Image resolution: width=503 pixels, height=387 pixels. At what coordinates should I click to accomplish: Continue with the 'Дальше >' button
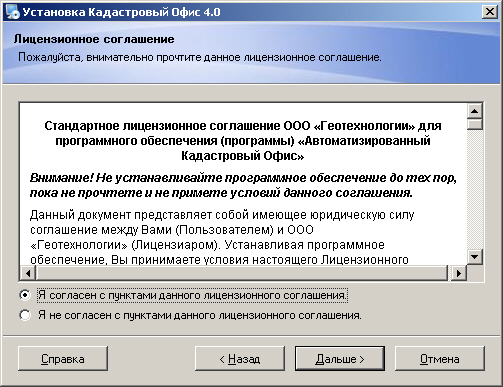pyautogui.click(x=340, y=359)
